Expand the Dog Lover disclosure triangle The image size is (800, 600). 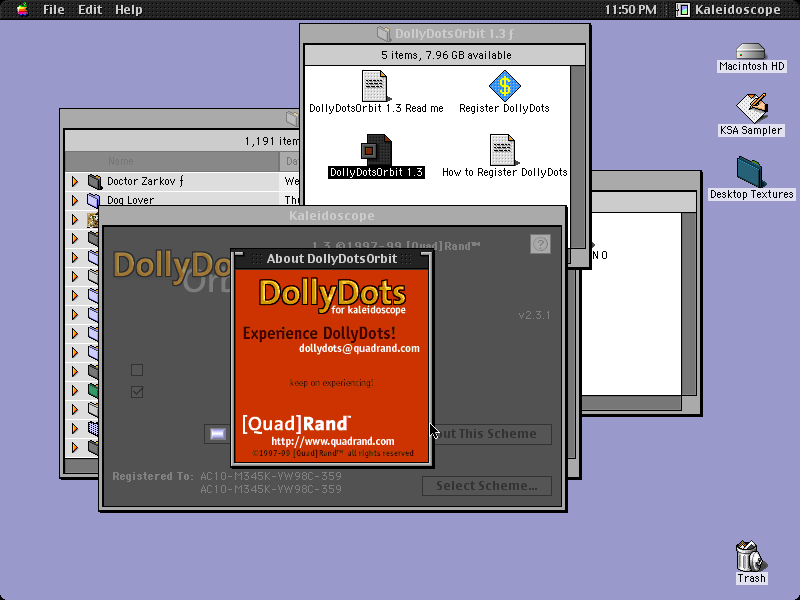[x=75, y=200]
